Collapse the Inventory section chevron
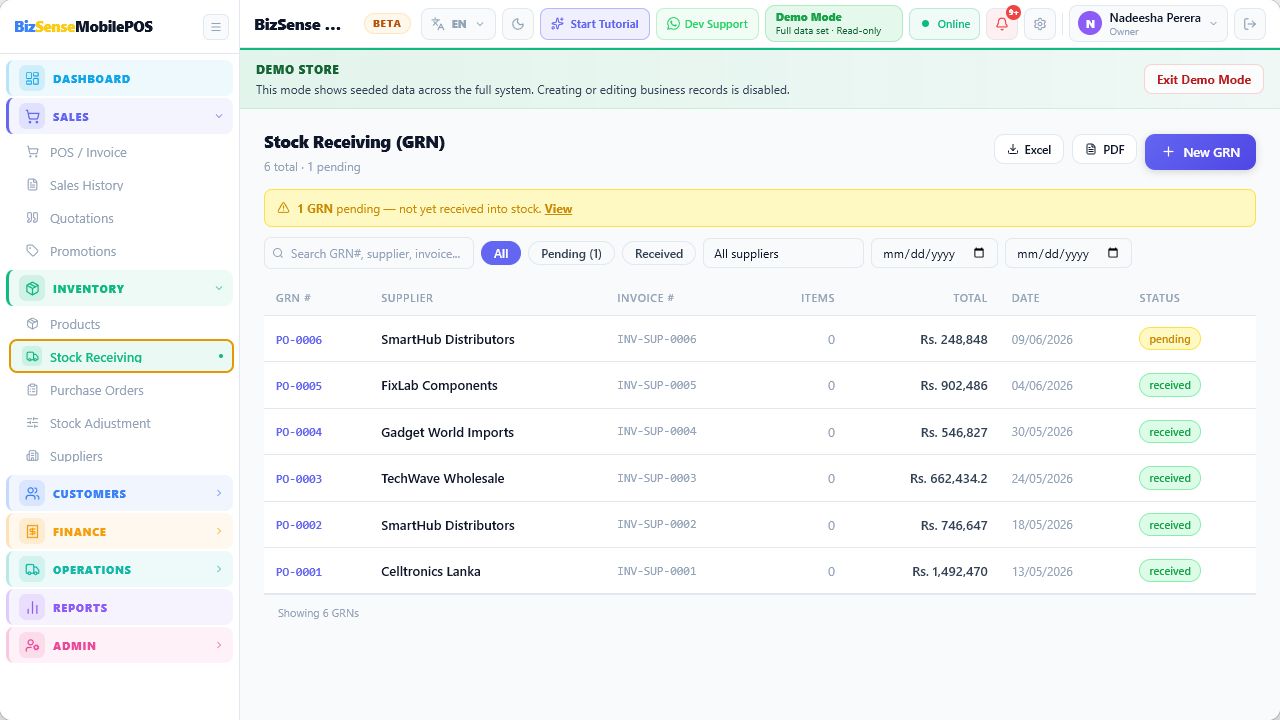Image resolution: width=1280 pixels, height=720 pixels. (x=219, y=289)
